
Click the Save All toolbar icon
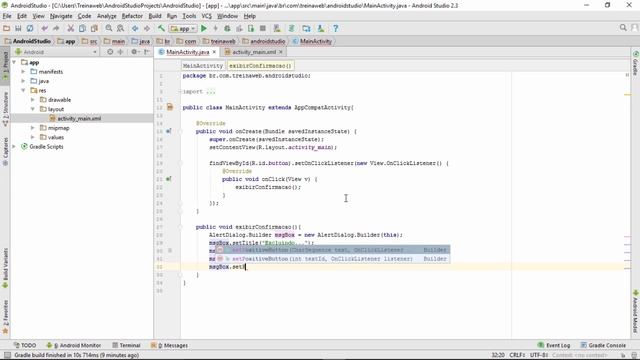coord(18,28)
